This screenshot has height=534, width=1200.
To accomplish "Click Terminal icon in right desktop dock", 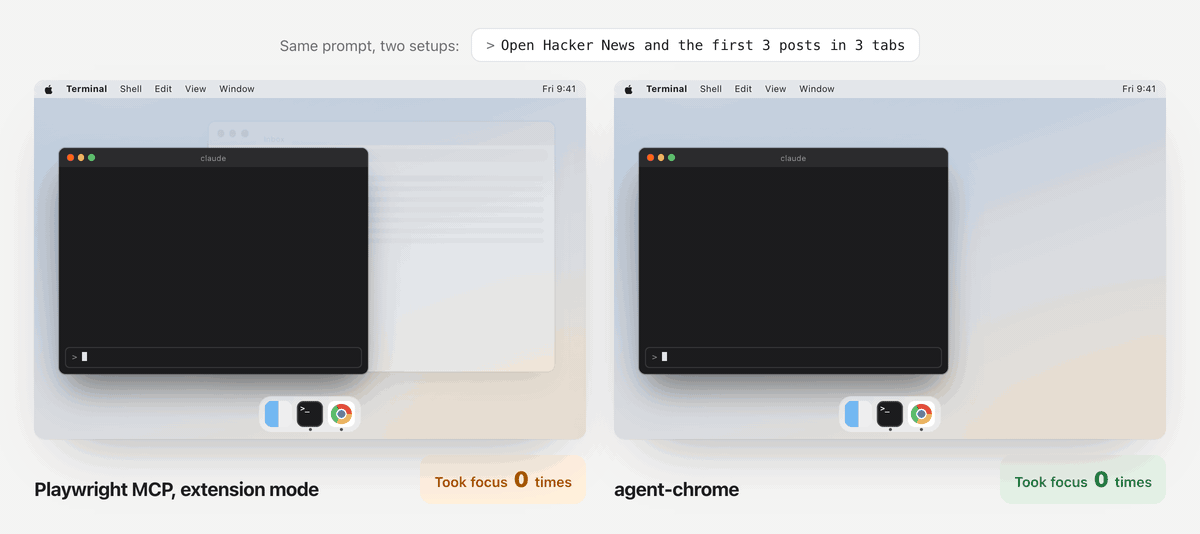I will tap(890, 414).
